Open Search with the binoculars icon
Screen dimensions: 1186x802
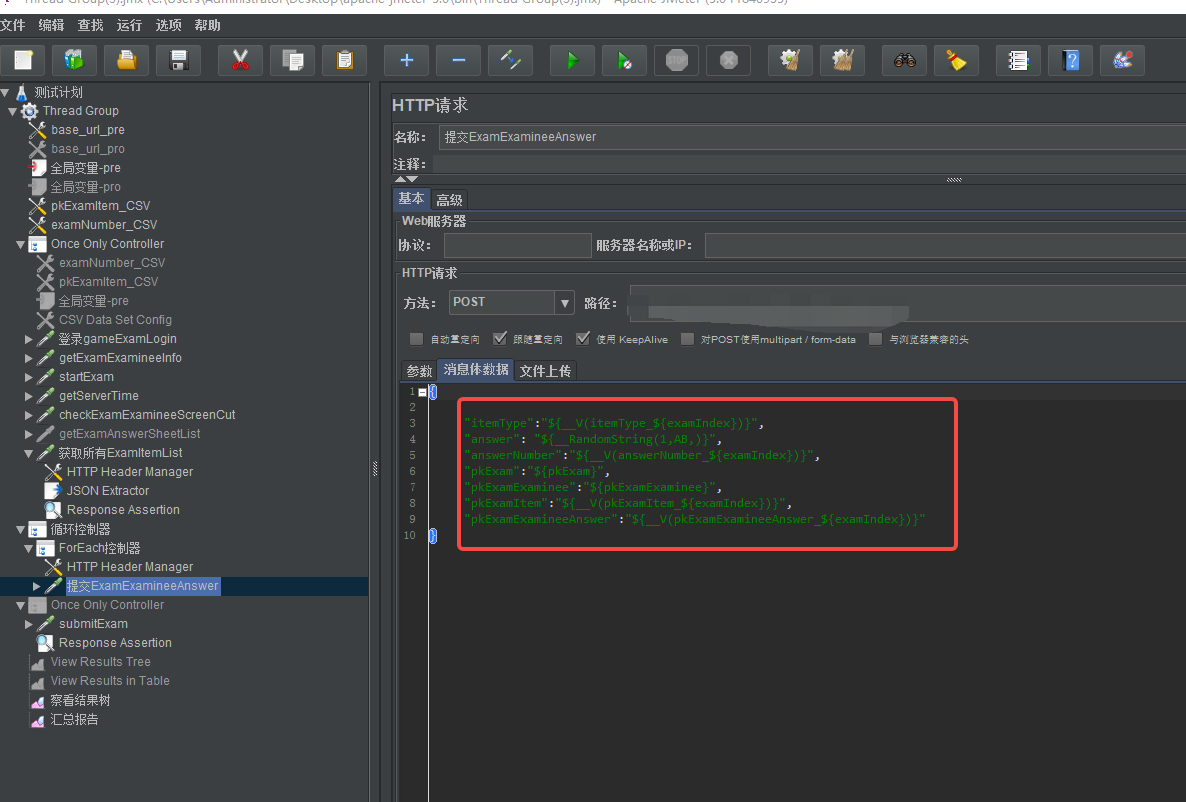point(905,61)
